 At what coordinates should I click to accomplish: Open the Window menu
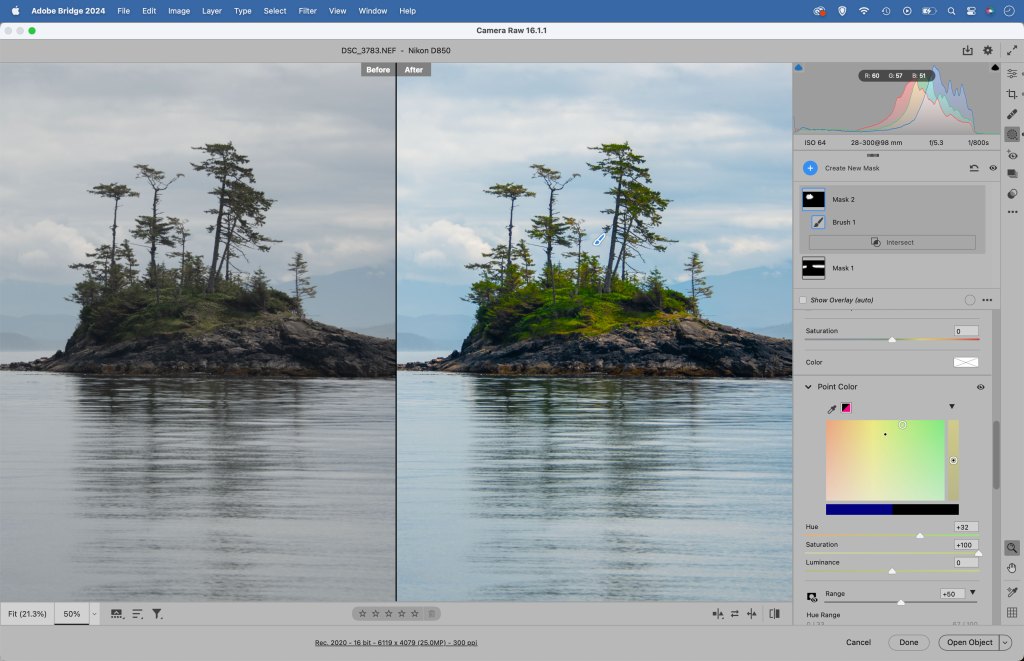coord(372,11)
